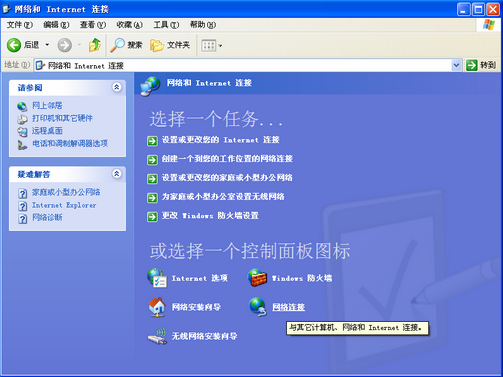Open the Search magnifier tool
The width and height of the screenshot is (503, 377).
127,45
